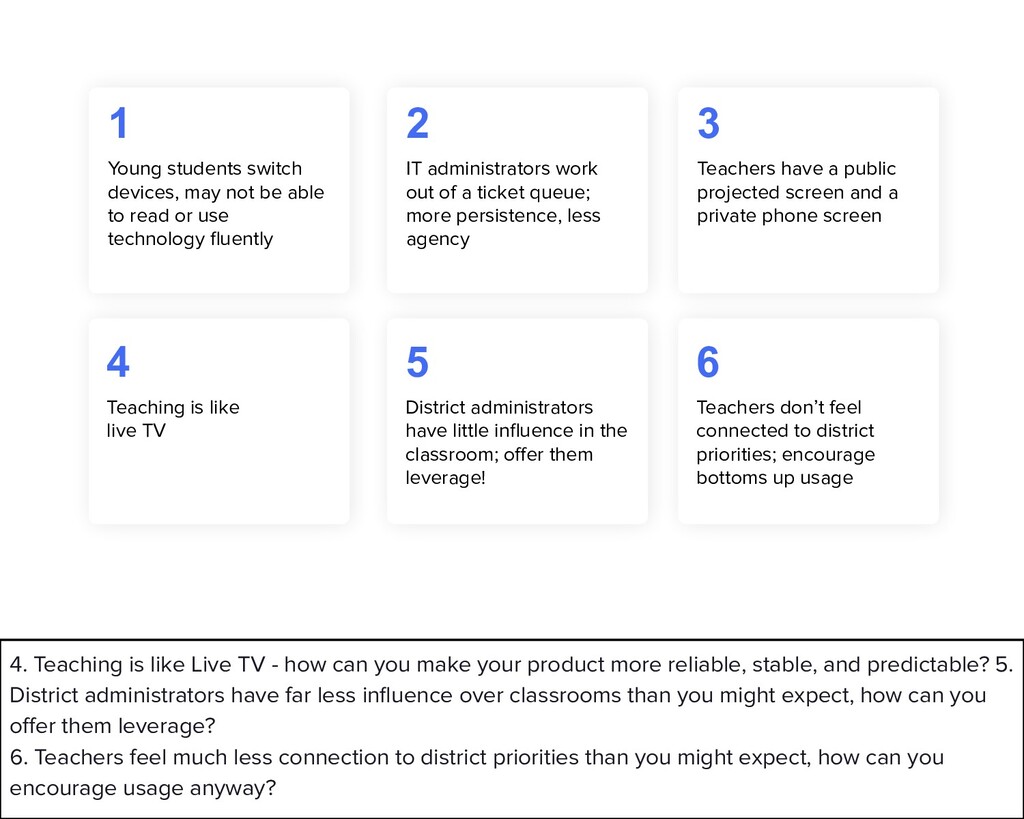
Task: Click the note line 'offer them leverage?'
Action: pyautogui.click(x=112, y=726)
